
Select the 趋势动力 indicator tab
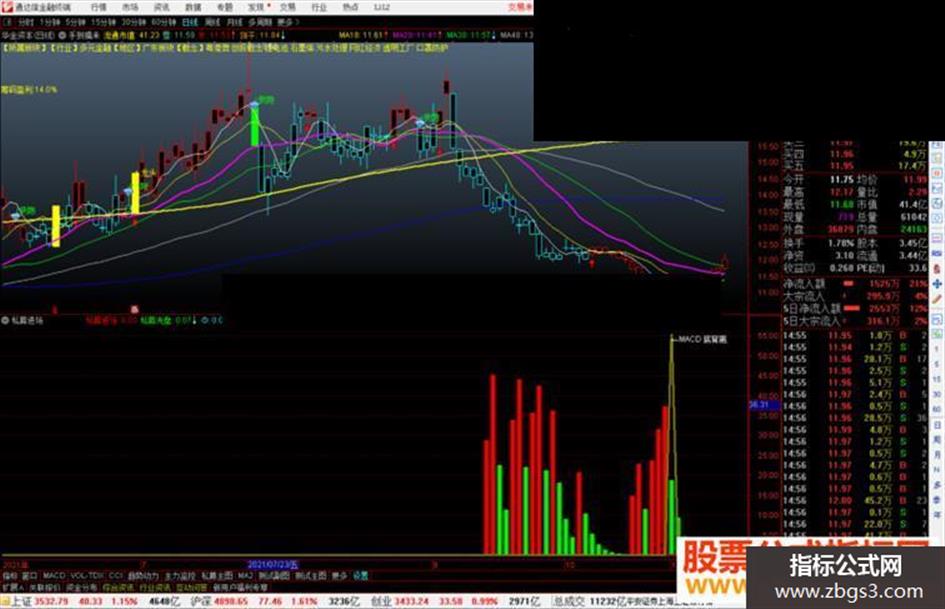[x=143, y=576]
